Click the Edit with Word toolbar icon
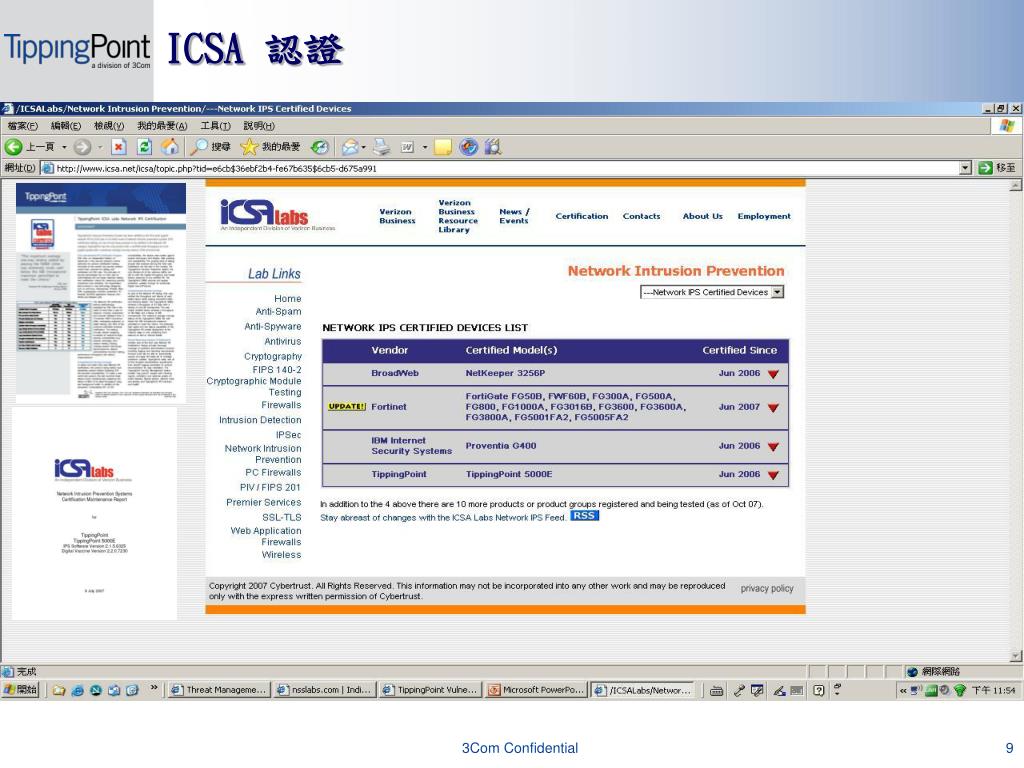Viewport: 1024px width, 768px height. [408, 147]
